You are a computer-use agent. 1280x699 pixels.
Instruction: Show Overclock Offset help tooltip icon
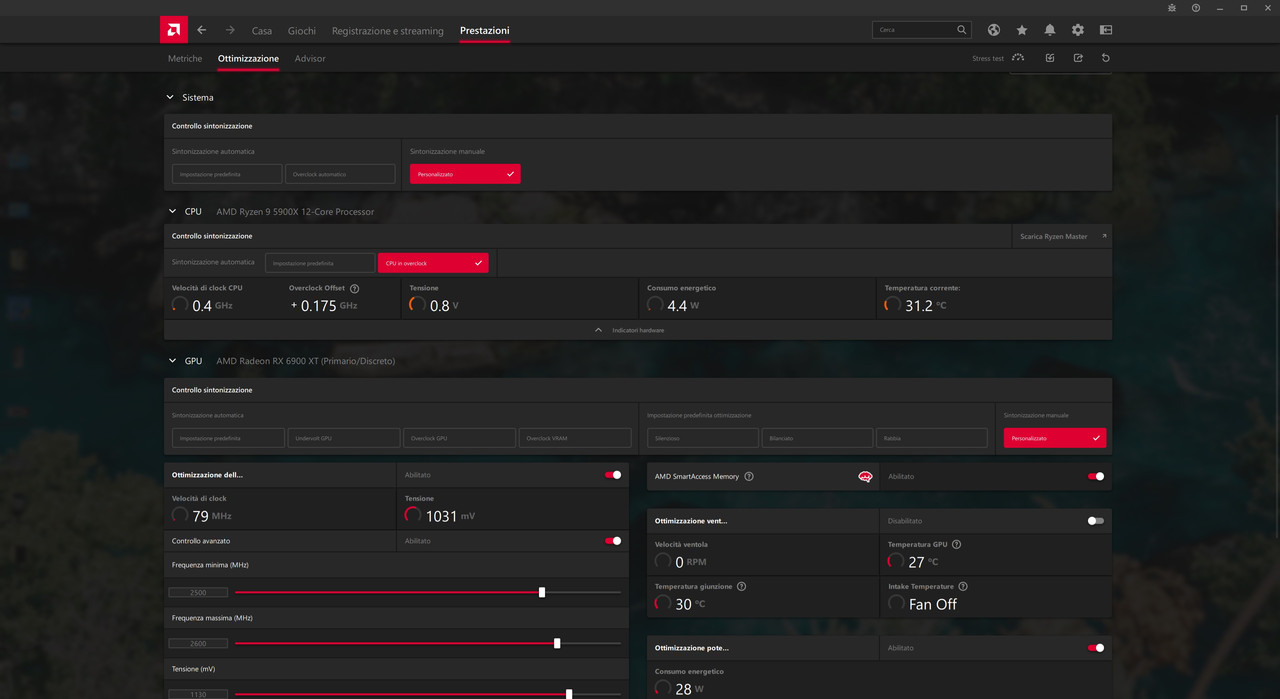[355, 288]
